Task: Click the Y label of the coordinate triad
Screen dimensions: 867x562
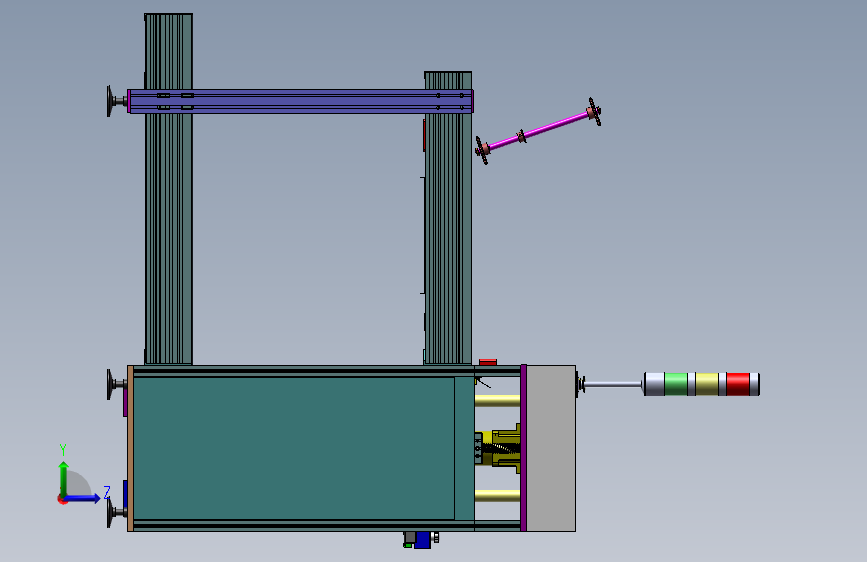Action: point(63,450)
